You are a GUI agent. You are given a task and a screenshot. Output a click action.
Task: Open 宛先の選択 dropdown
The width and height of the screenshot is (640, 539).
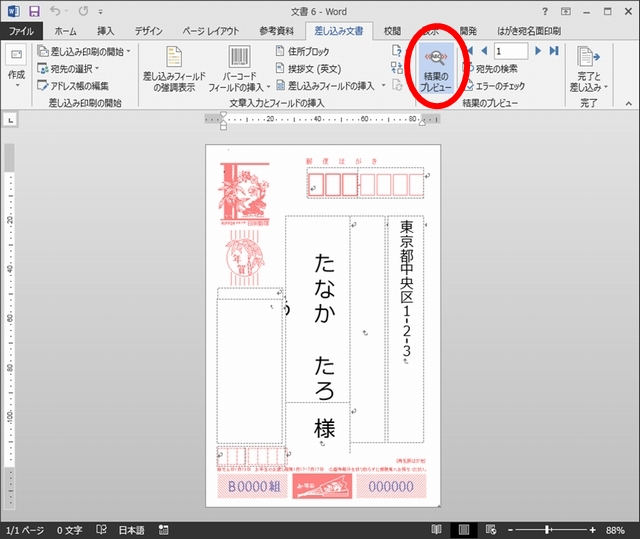[68, 69]
